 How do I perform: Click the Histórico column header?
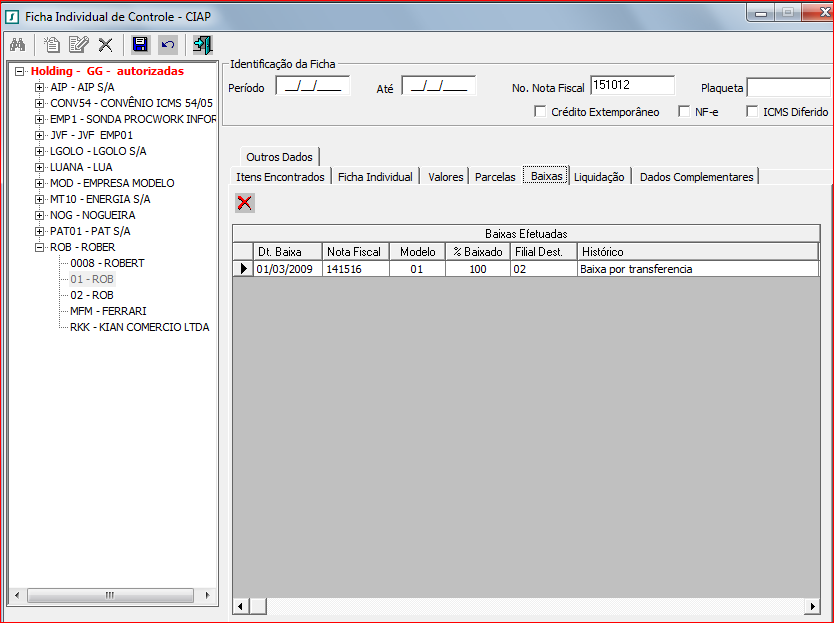(696, 252)
